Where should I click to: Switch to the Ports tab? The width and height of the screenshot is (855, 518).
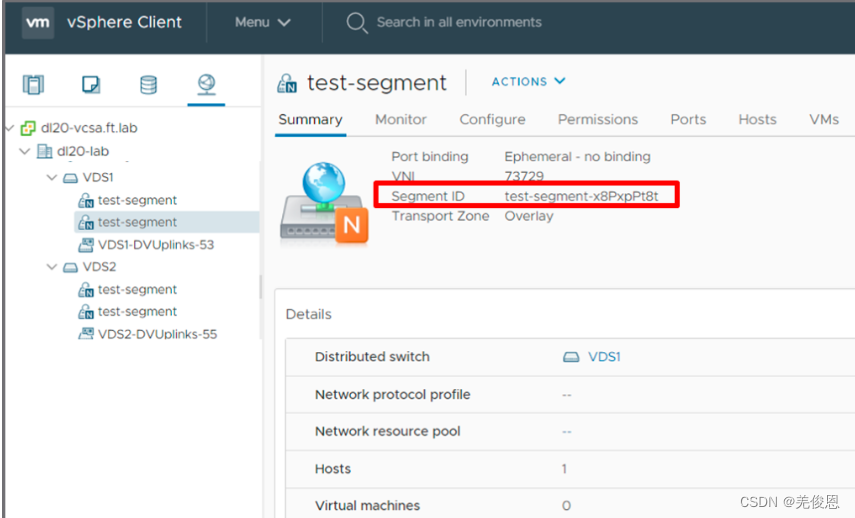coord(688,119)
